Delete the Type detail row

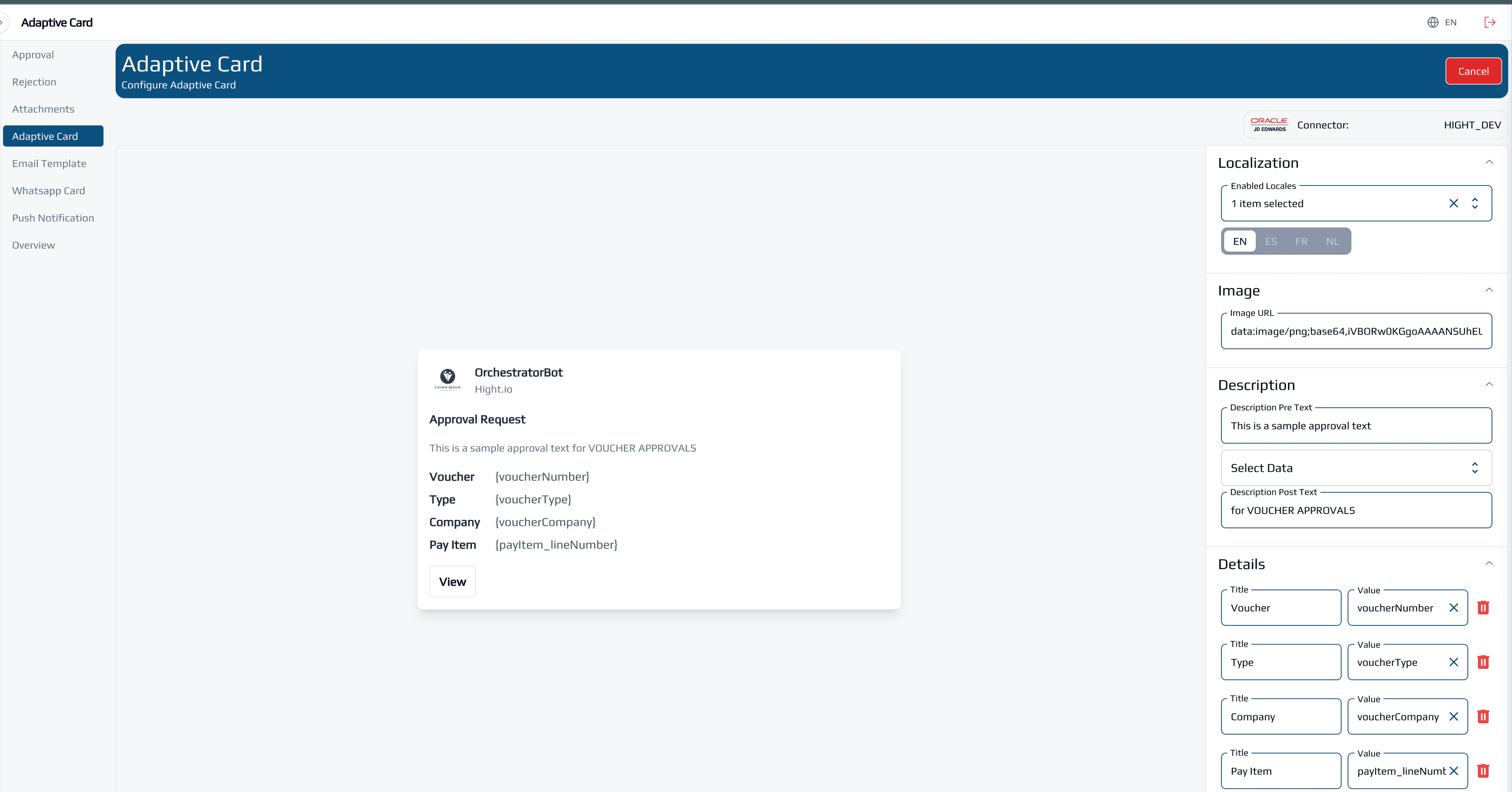[1482, 662]
